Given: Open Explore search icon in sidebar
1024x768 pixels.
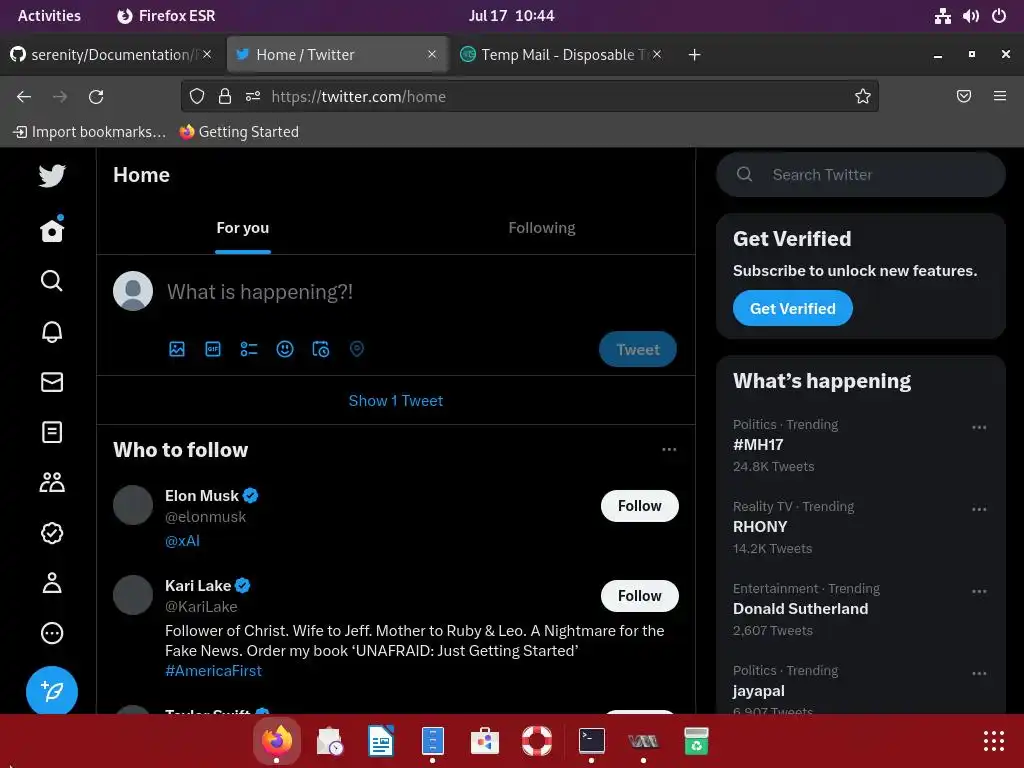Looking at the screenshot, I should [x=52, y=281].
